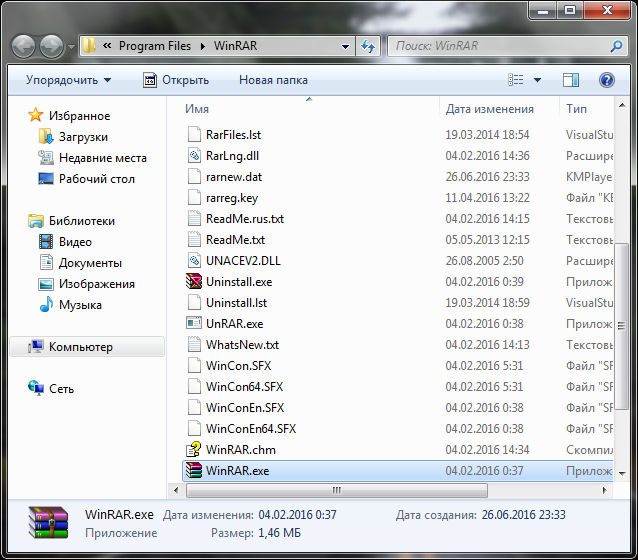
Task: Select RarFiles.lst file
Action: point(234,135)
